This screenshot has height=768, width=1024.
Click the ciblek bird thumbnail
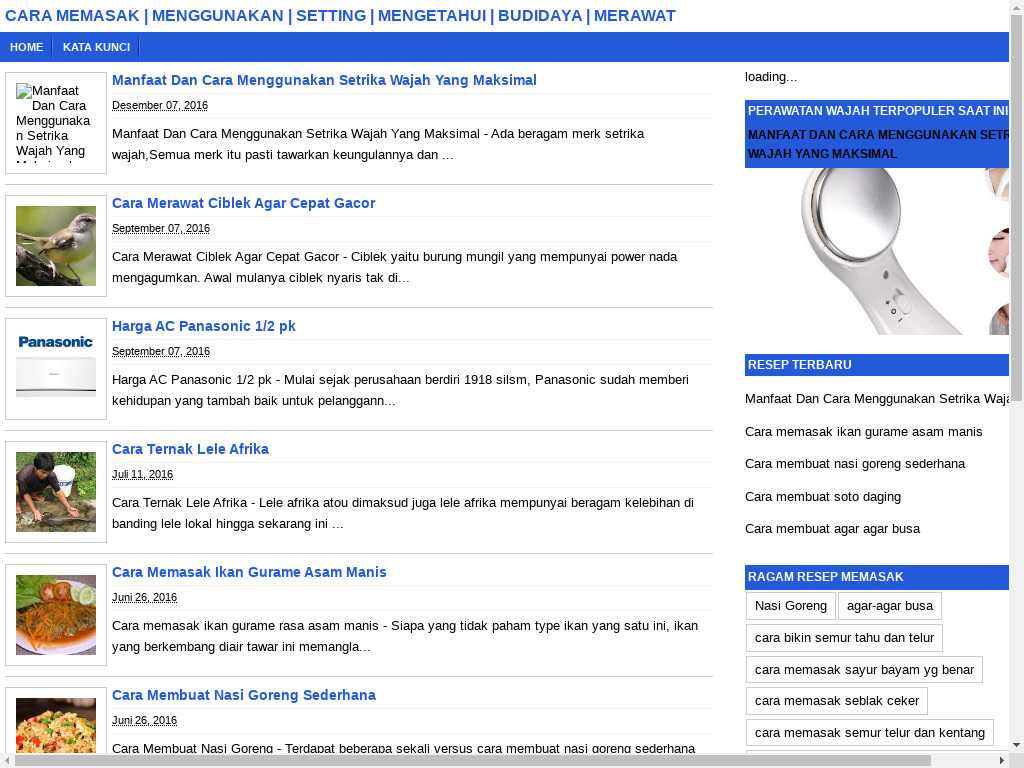(x=56, y=246)
